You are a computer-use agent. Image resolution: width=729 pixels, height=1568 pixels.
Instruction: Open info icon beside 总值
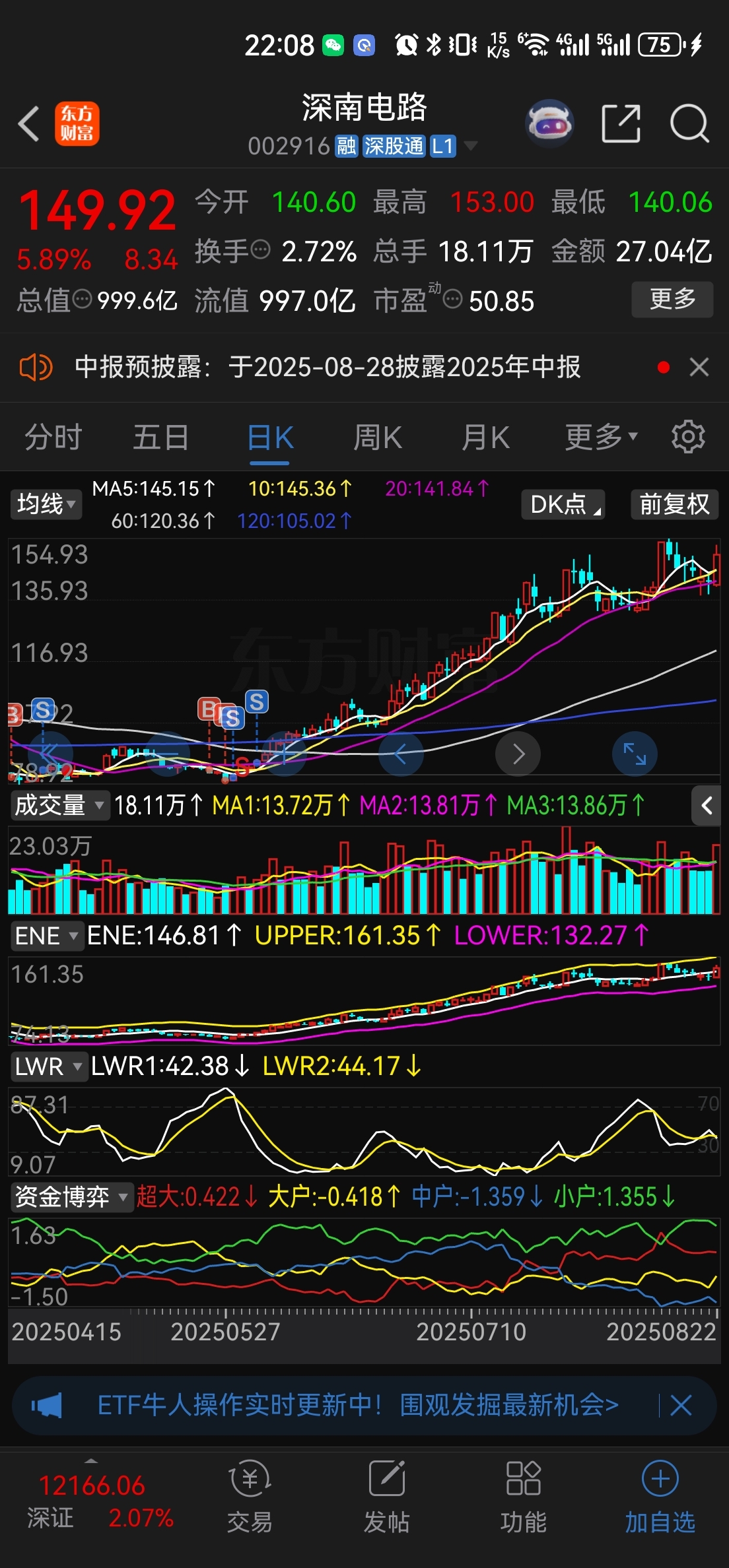tap(82, 300)
